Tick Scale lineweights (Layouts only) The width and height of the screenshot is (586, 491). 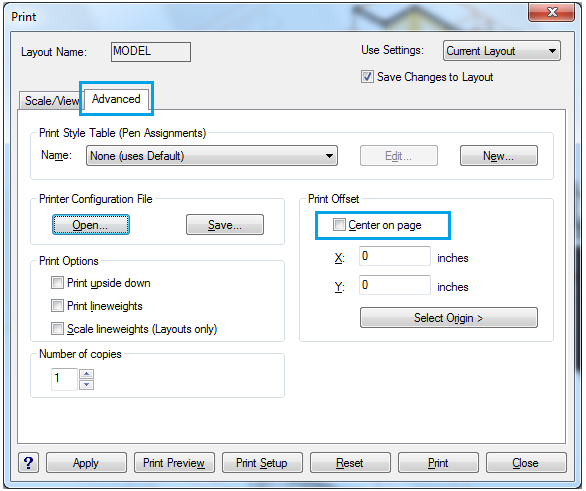tap(57, 329)
